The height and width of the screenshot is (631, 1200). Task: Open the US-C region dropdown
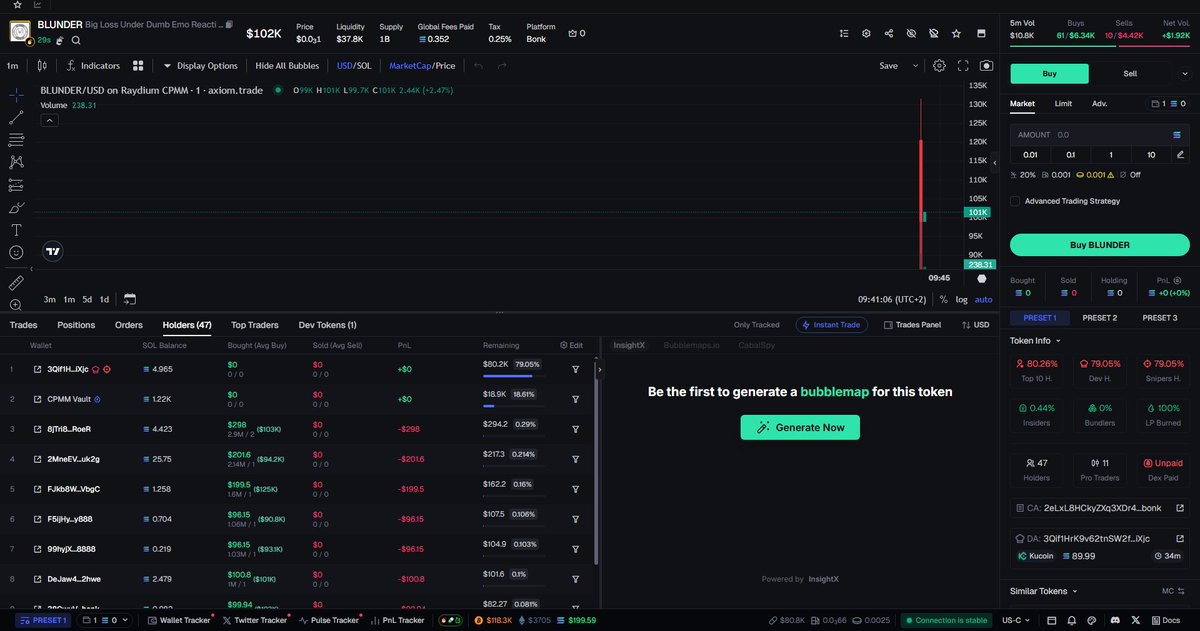pyautogui.click(x=1017, y=620)
